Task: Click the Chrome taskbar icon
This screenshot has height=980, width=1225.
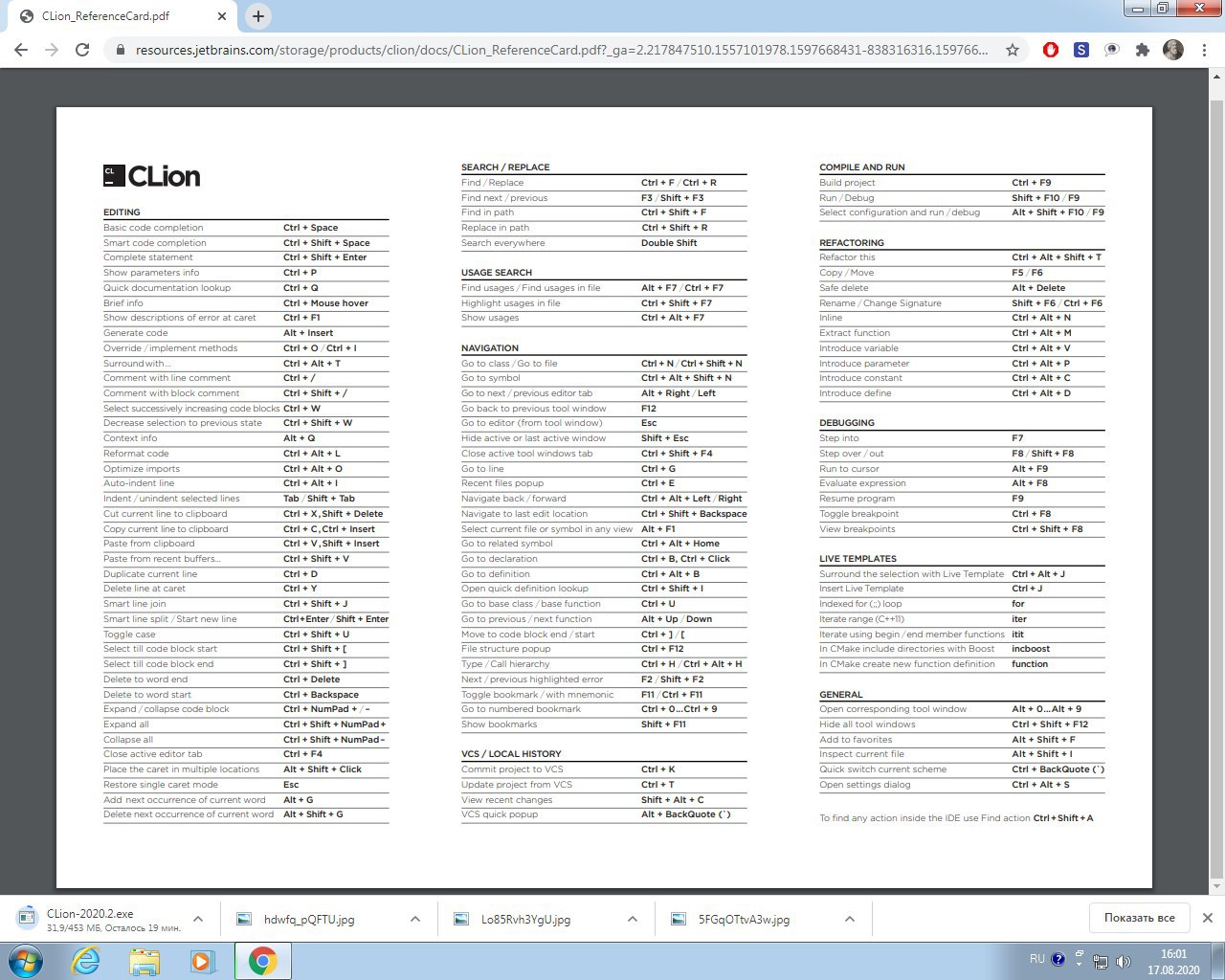Action: coord(263,961)
